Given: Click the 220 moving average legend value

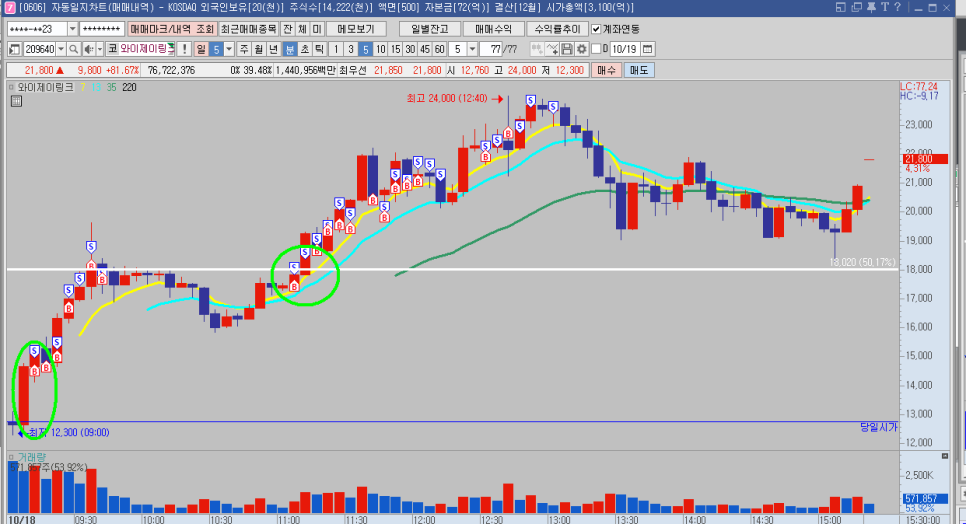Looking at the screenshot, I should (x=129, y=87).
